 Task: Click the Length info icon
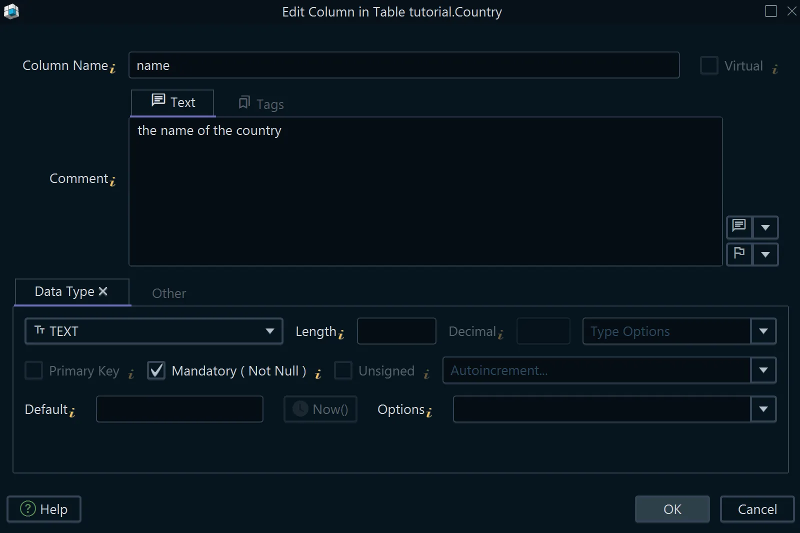[x=341, y=335]
